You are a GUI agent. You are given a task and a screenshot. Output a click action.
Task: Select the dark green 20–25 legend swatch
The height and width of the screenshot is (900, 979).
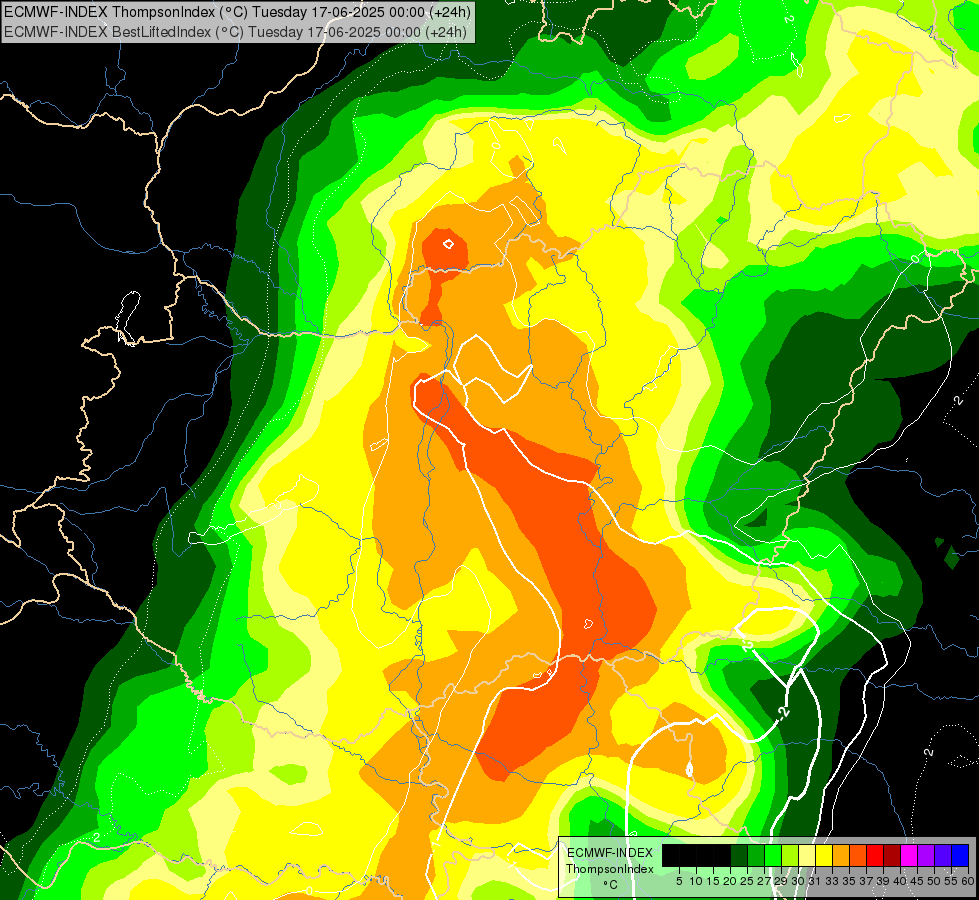point(739,855)
